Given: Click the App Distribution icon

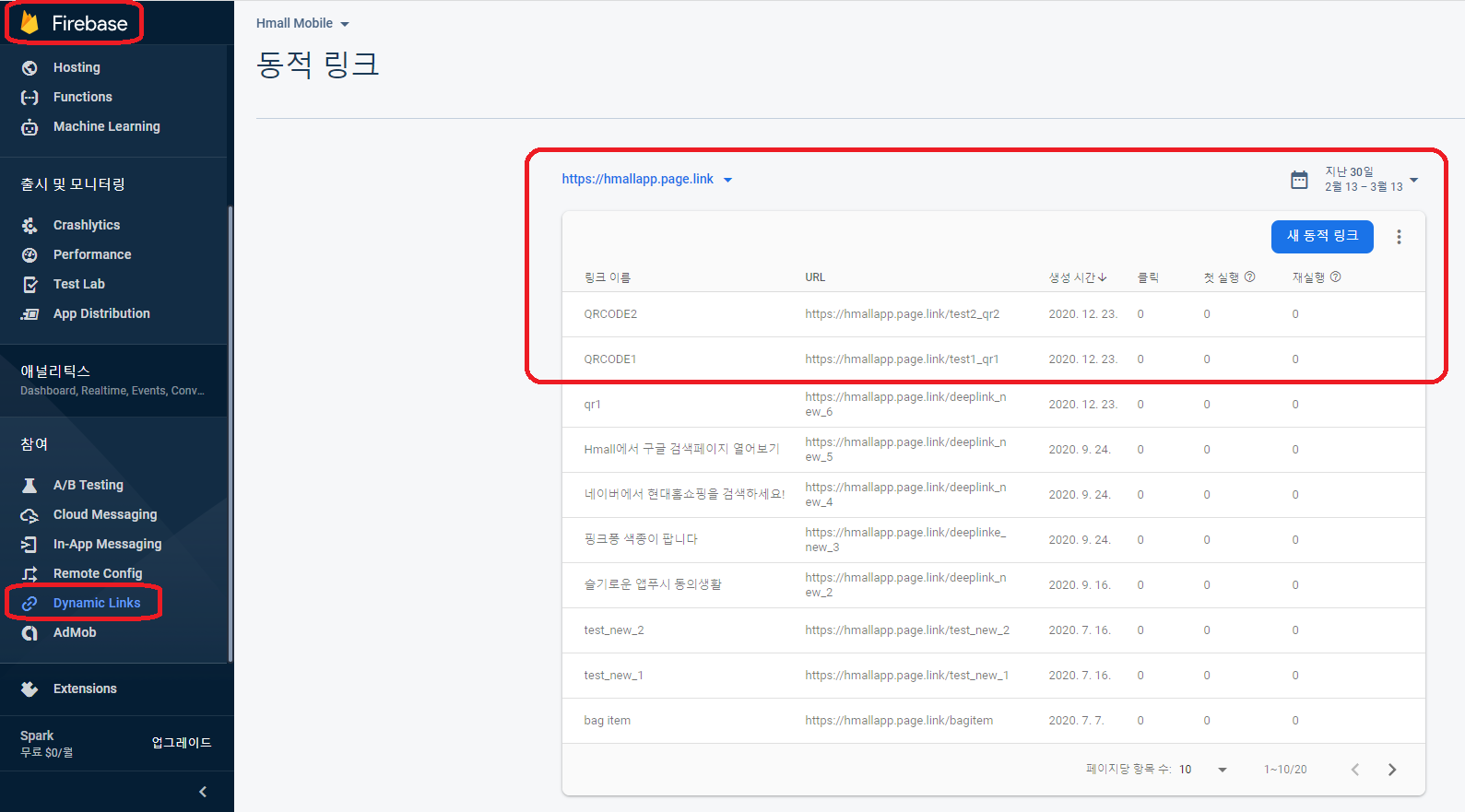Looking at the screenshot, I should 30,313.
